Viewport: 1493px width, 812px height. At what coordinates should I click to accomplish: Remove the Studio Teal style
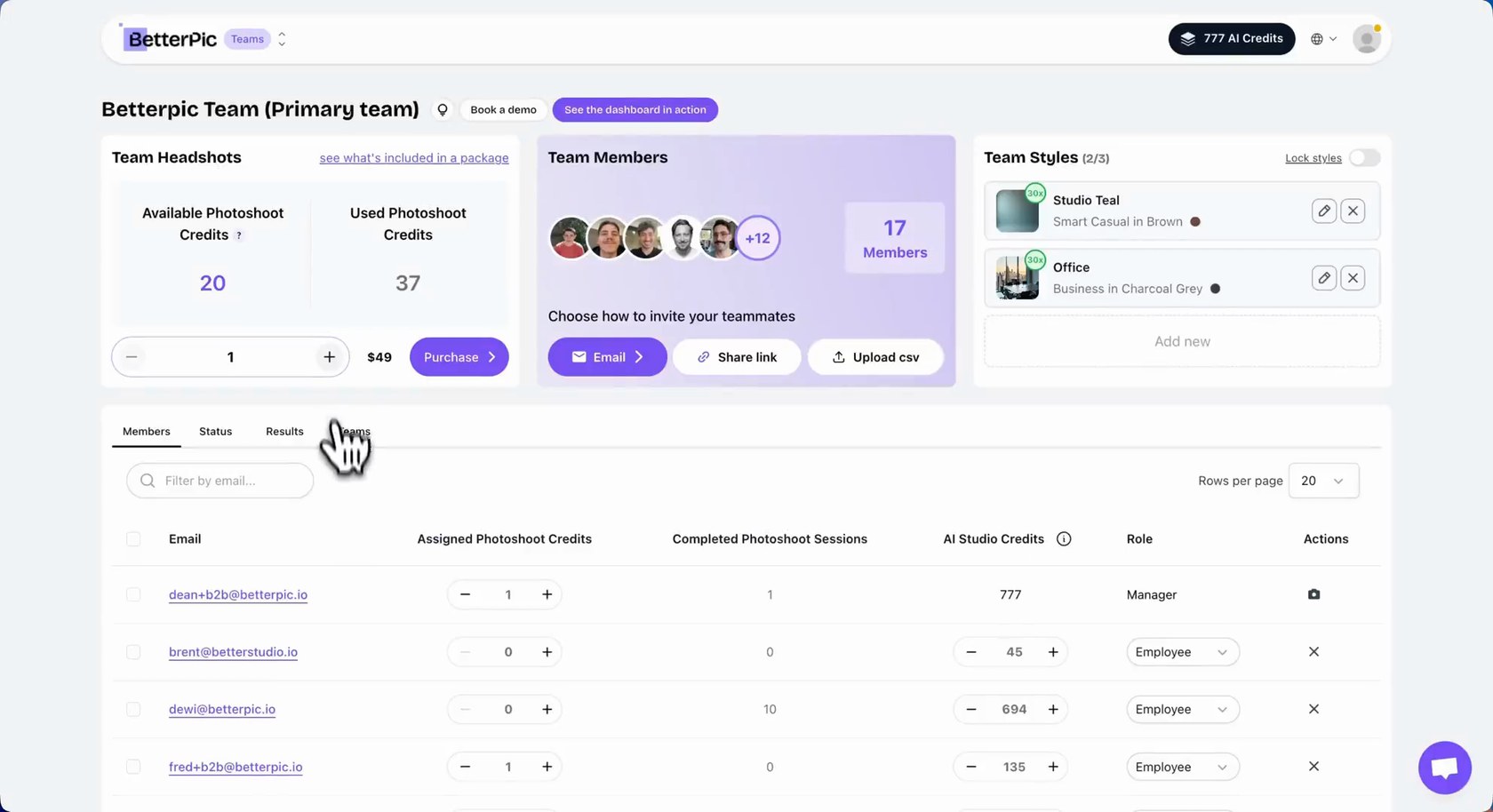[x=1353, y=211]
